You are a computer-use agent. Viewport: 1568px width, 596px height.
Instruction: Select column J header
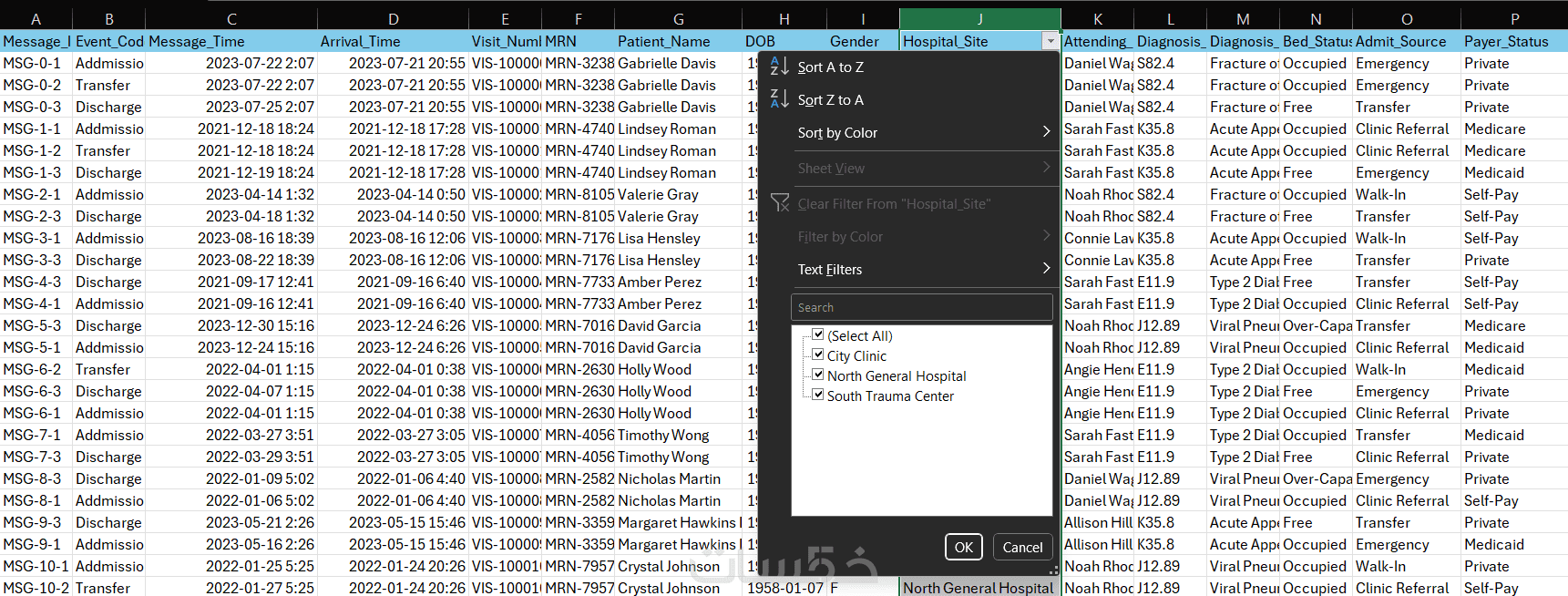(x=980, y=18)
